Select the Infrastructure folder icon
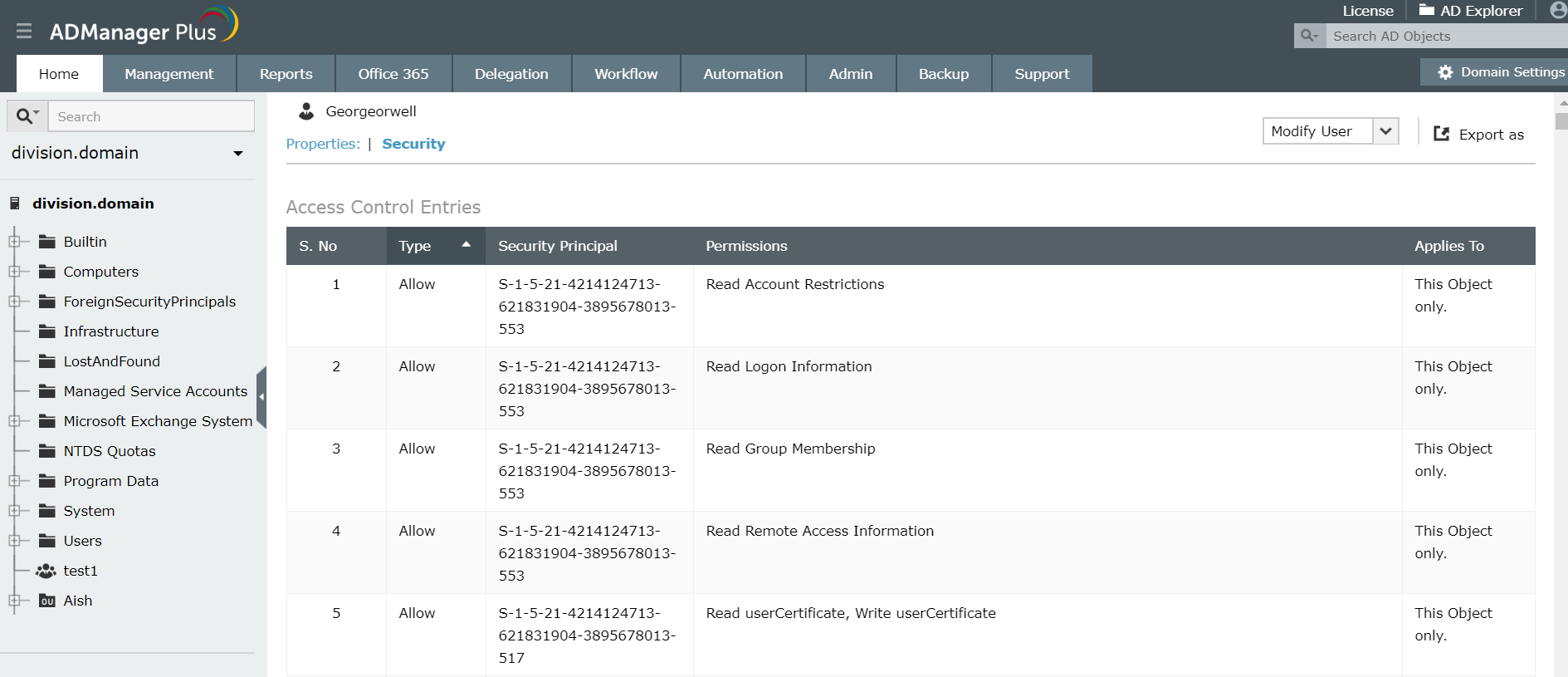The height and width of the screenshot is (677, 1568). coord(47,331)
